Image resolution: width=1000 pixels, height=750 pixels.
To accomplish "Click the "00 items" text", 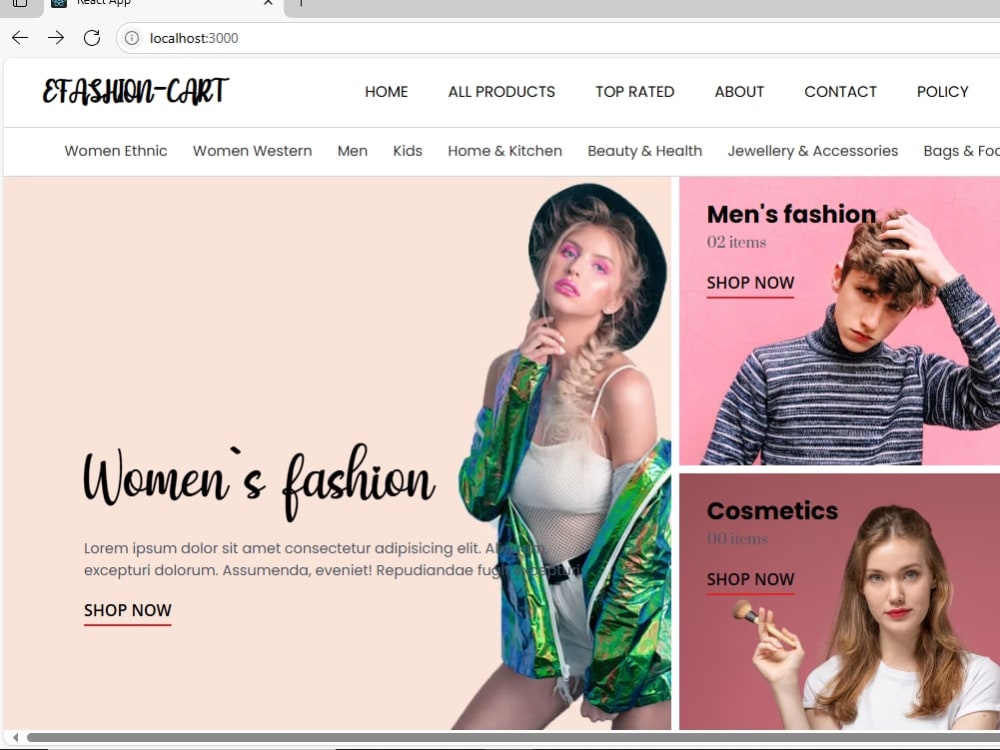I will (737, 539).
